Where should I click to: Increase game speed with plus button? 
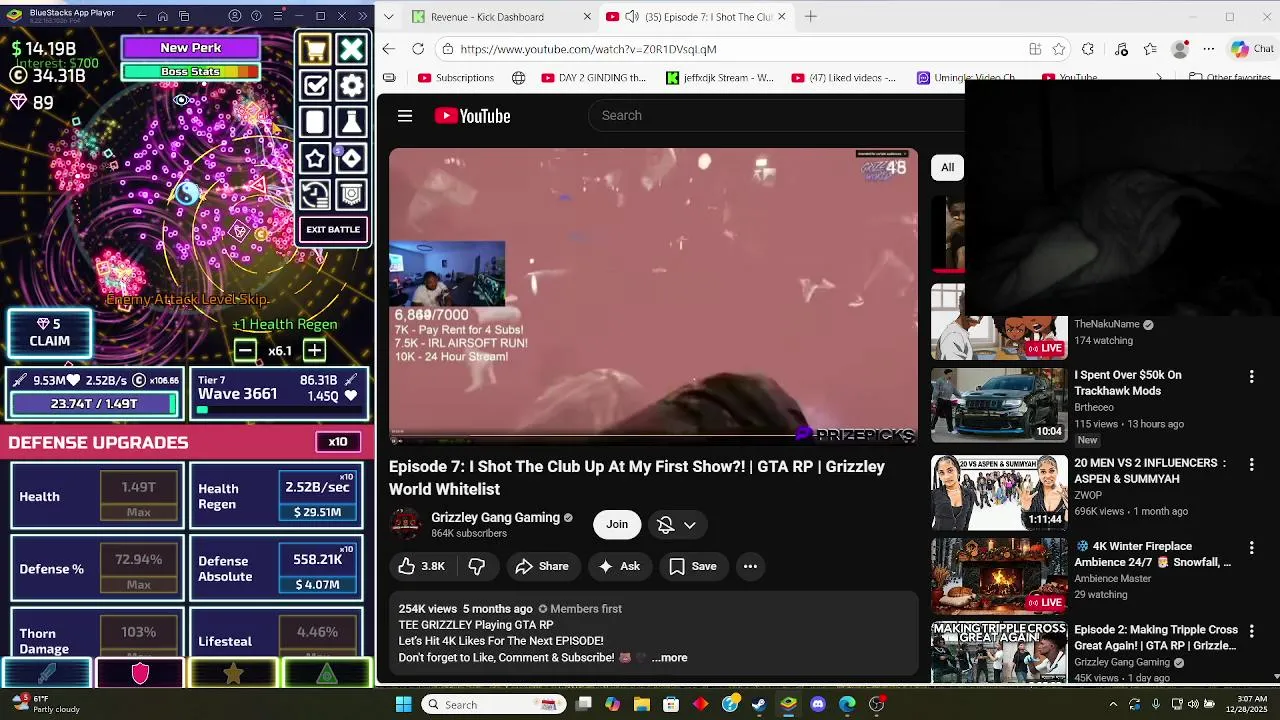pos(314,350)
